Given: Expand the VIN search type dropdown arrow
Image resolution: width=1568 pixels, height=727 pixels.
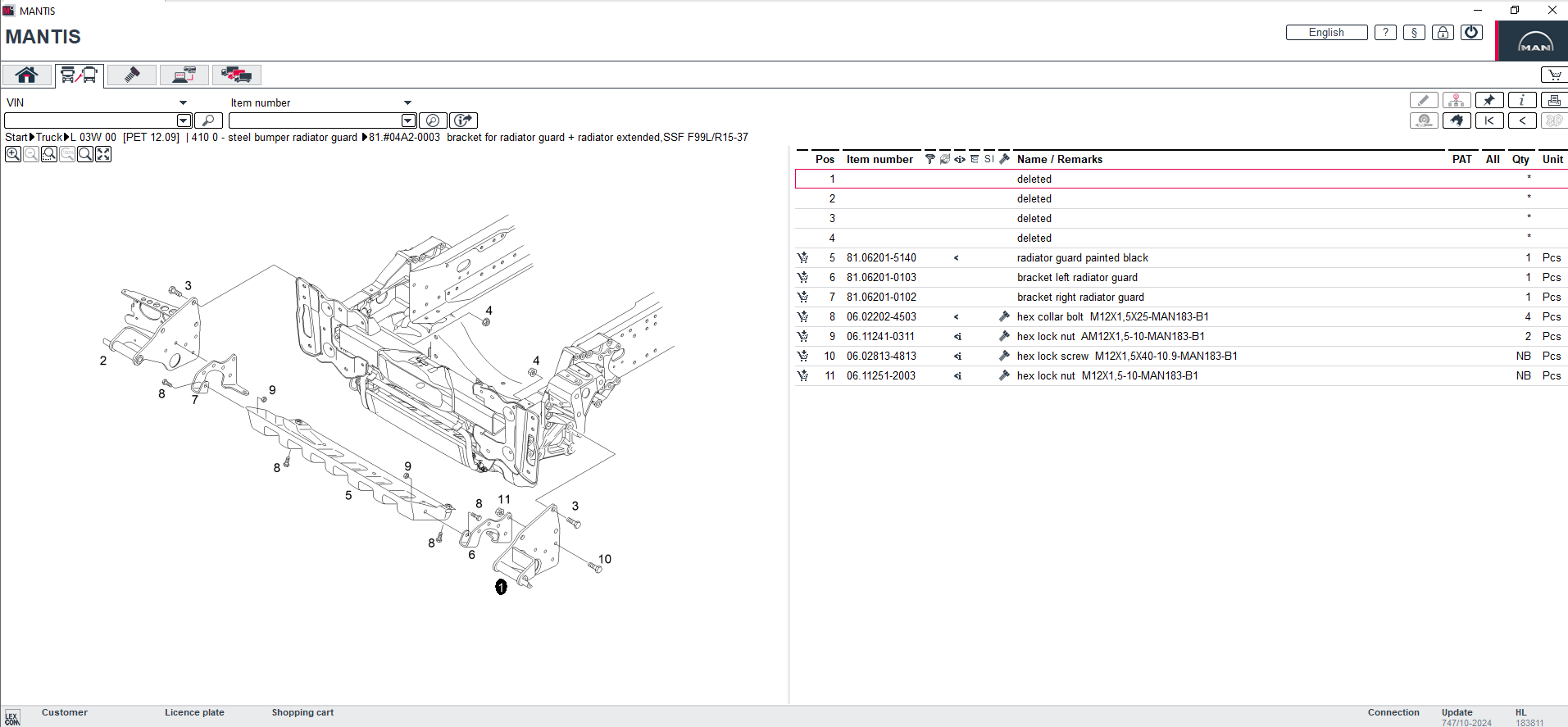Looking at the screenshot, I should [x=183, y=102].
